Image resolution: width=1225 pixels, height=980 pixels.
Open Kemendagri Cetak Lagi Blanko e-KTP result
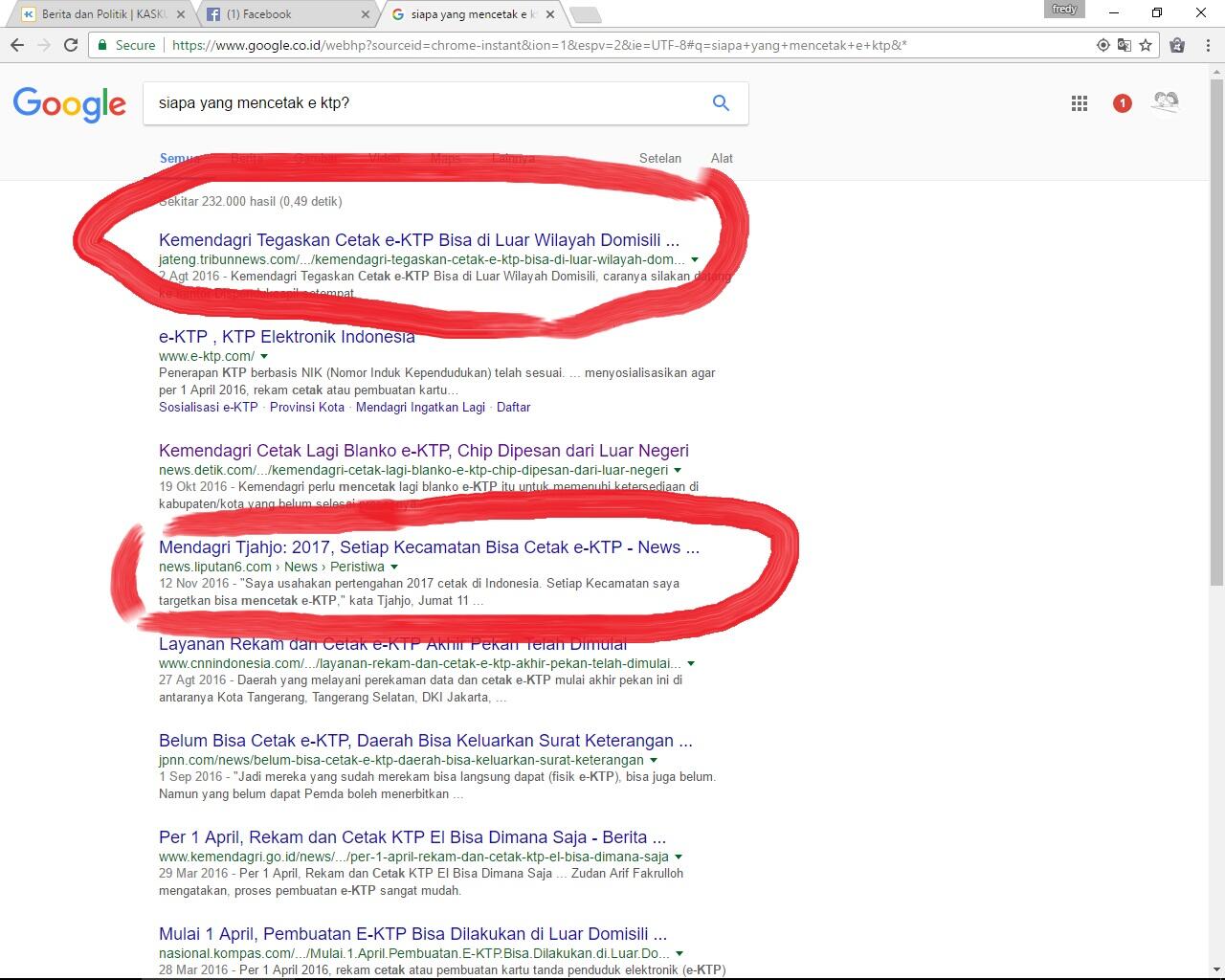pyautogui.click(x=424, y=450)
